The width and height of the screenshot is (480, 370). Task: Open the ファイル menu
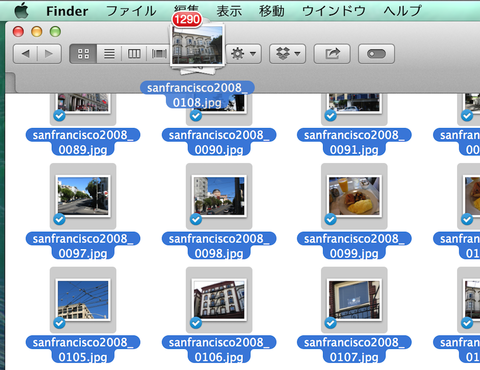(131, 11)
